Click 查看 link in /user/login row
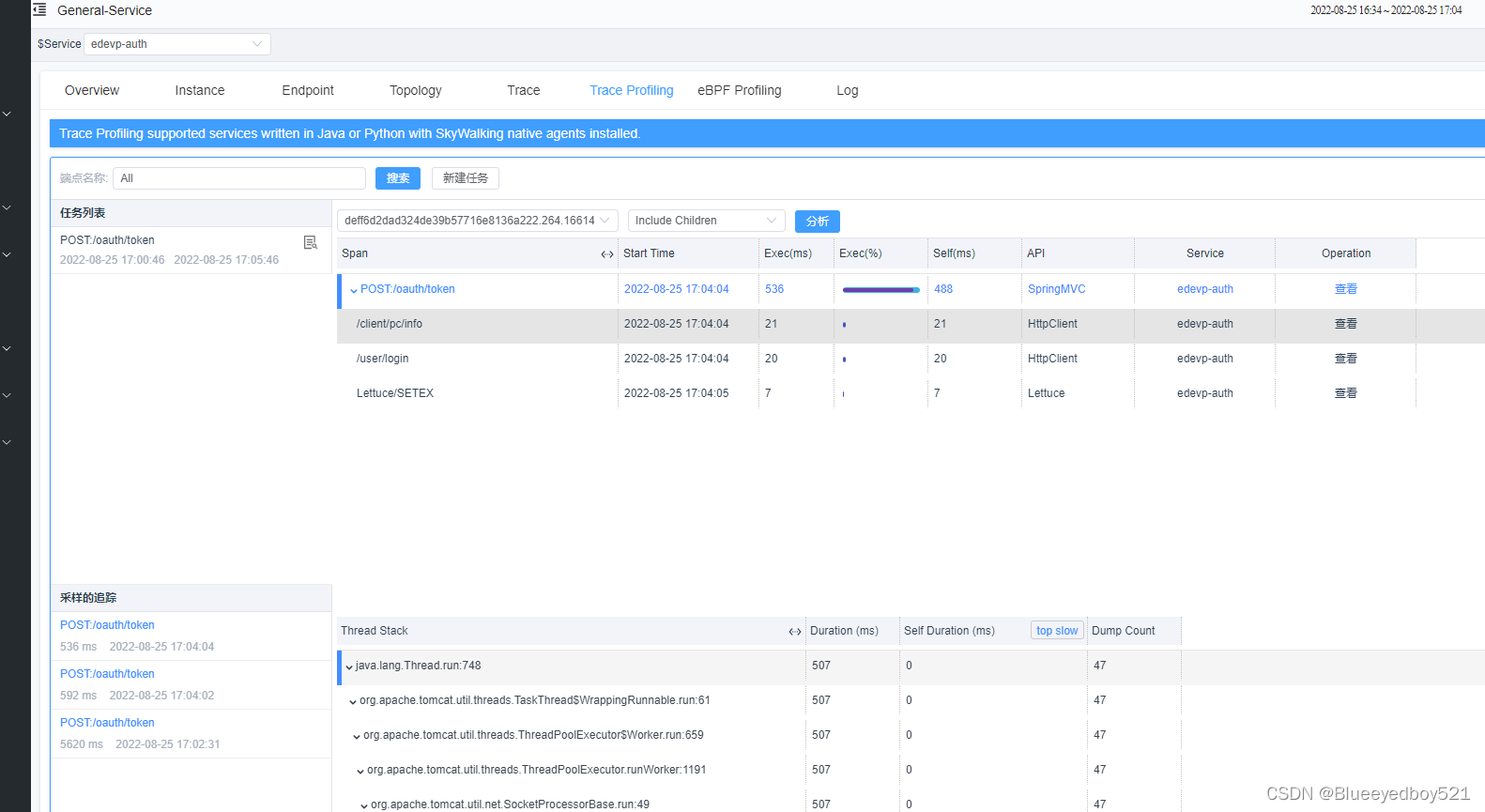Viewport: 1485px width, 812px height. click(1346, 359)
